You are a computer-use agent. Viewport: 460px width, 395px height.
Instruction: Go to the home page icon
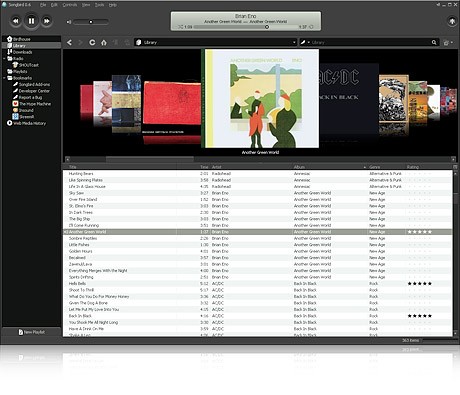coord(104,42)
